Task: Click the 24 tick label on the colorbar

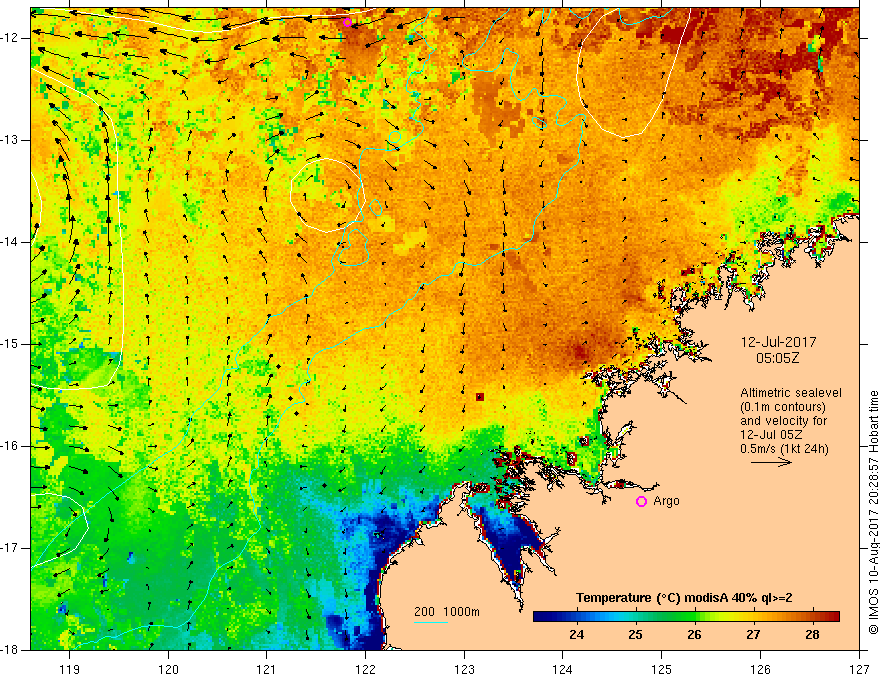Action: point(576,635)
